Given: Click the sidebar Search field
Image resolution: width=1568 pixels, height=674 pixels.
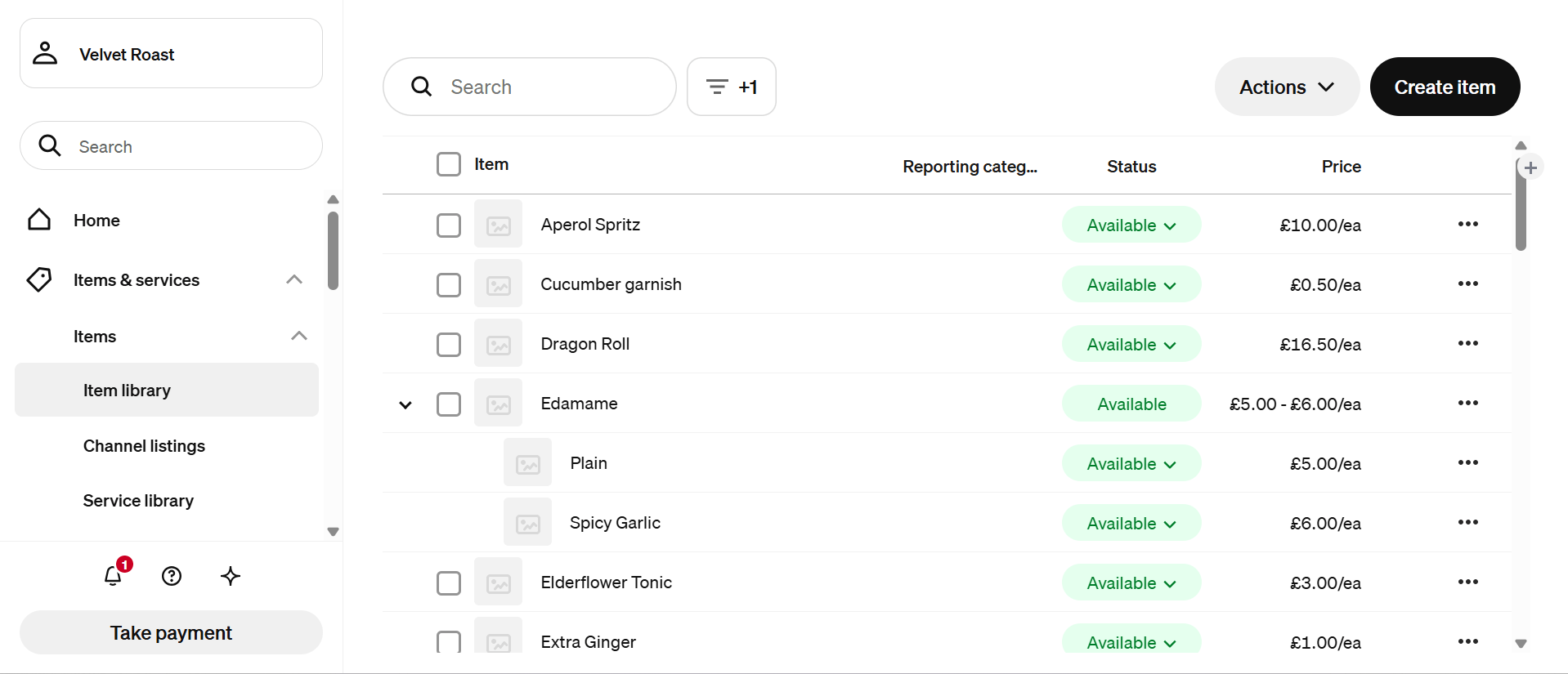Looking at the screenshot, I should pyautogui.click(x=171, y=145).
